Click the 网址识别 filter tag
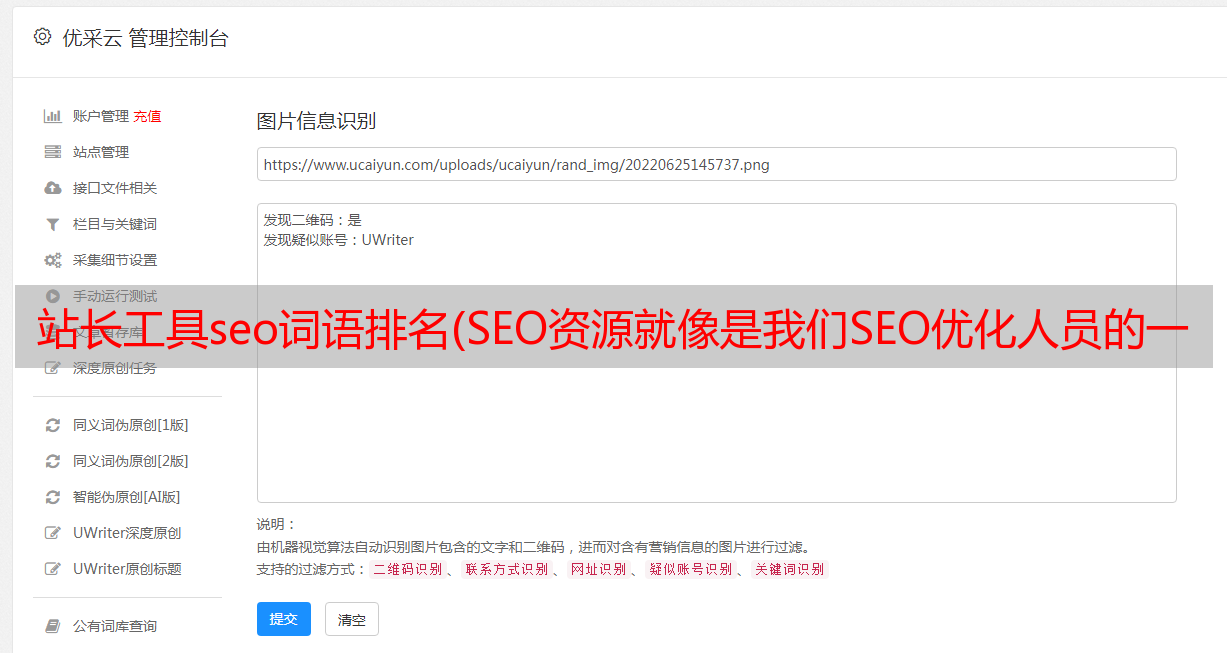Viewport: 1227px width, 653px height. click(x=598, y=569)
